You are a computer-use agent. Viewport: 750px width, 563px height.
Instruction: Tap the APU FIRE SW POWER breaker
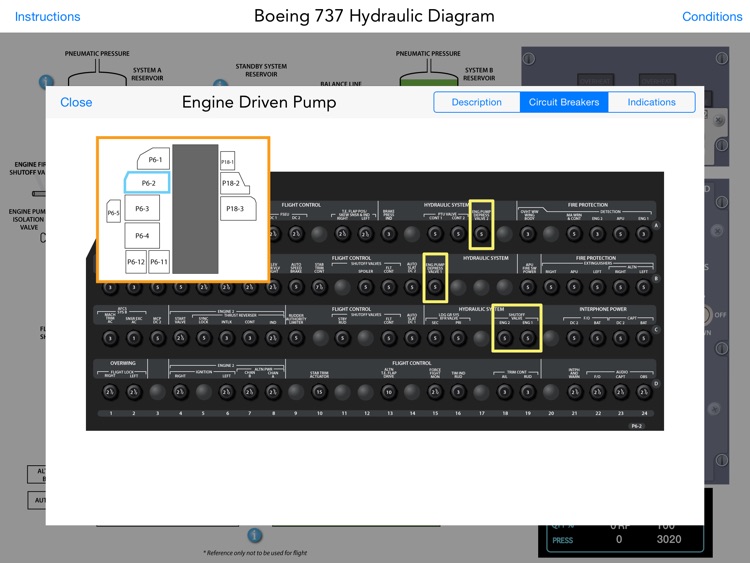[x=528, y=287]
